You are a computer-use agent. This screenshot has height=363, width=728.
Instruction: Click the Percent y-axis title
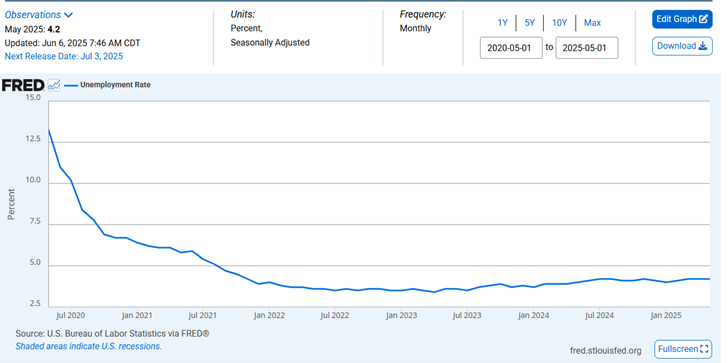click(x=11, y=204)
